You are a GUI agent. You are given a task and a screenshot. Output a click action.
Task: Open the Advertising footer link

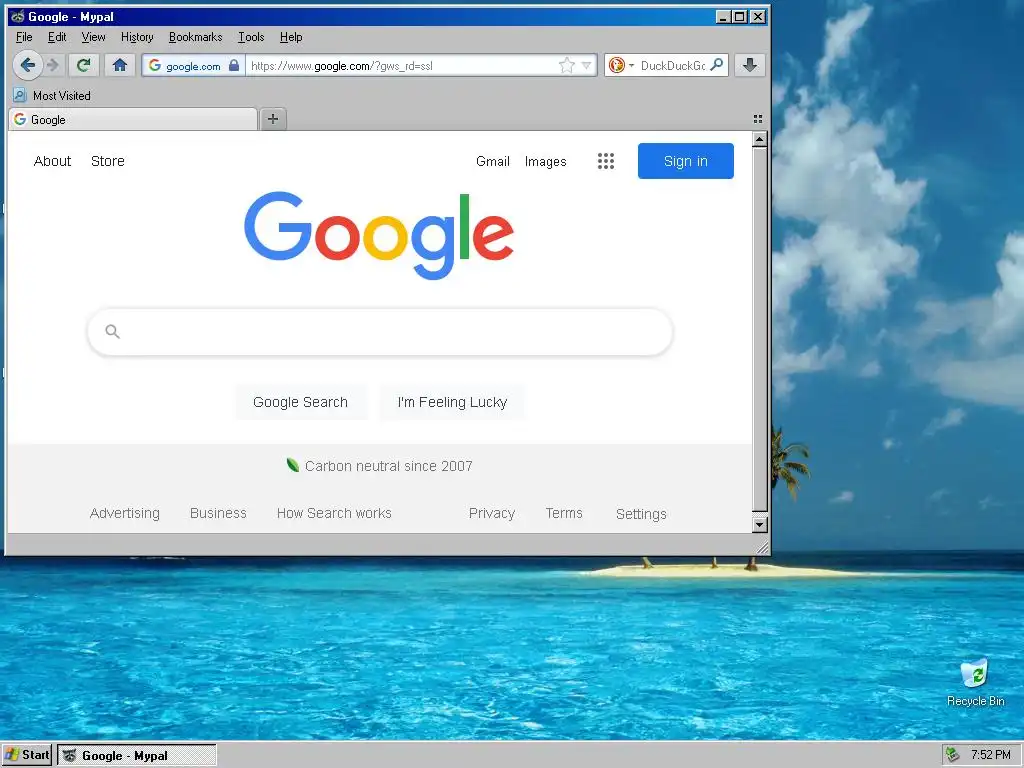pyautogui.click(x=125, y=513)
